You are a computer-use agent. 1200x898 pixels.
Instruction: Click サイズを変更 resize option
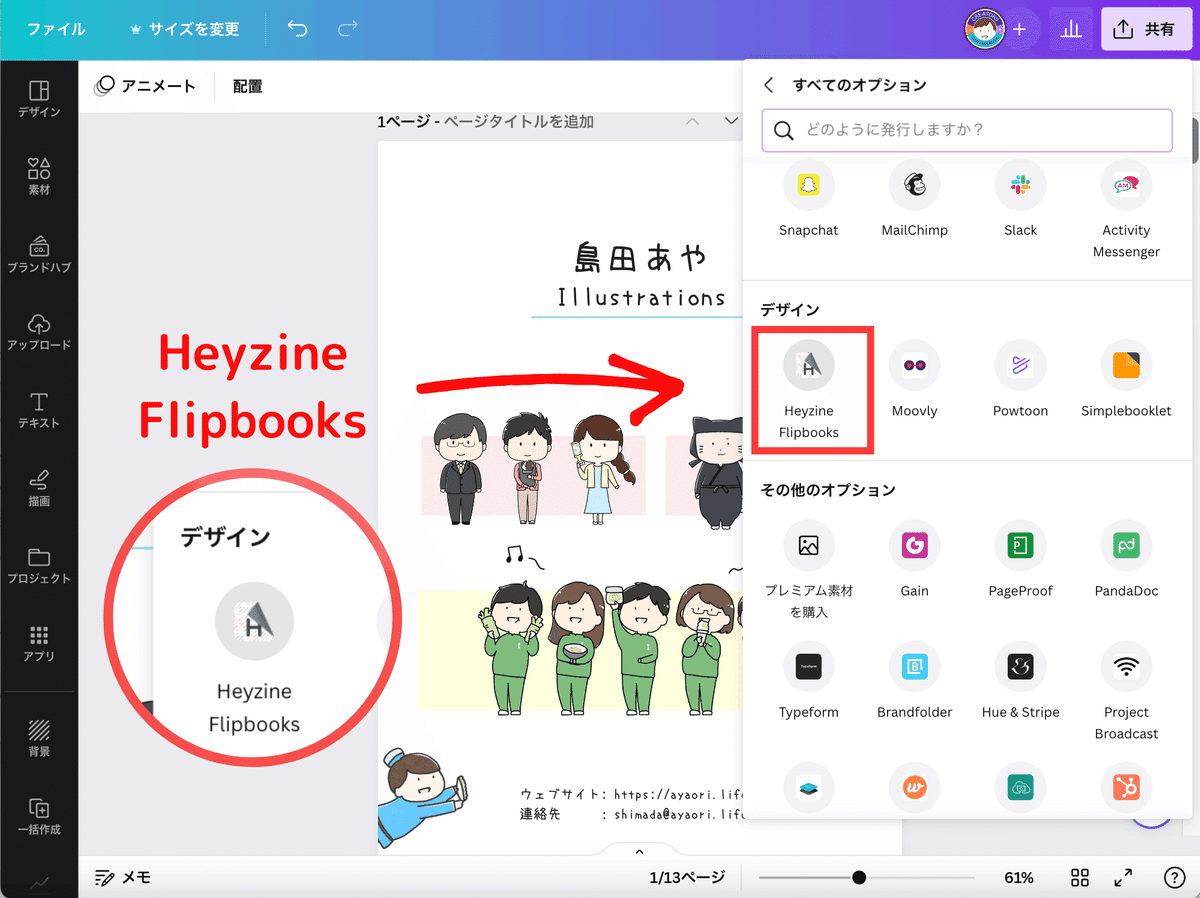[185, 29]
